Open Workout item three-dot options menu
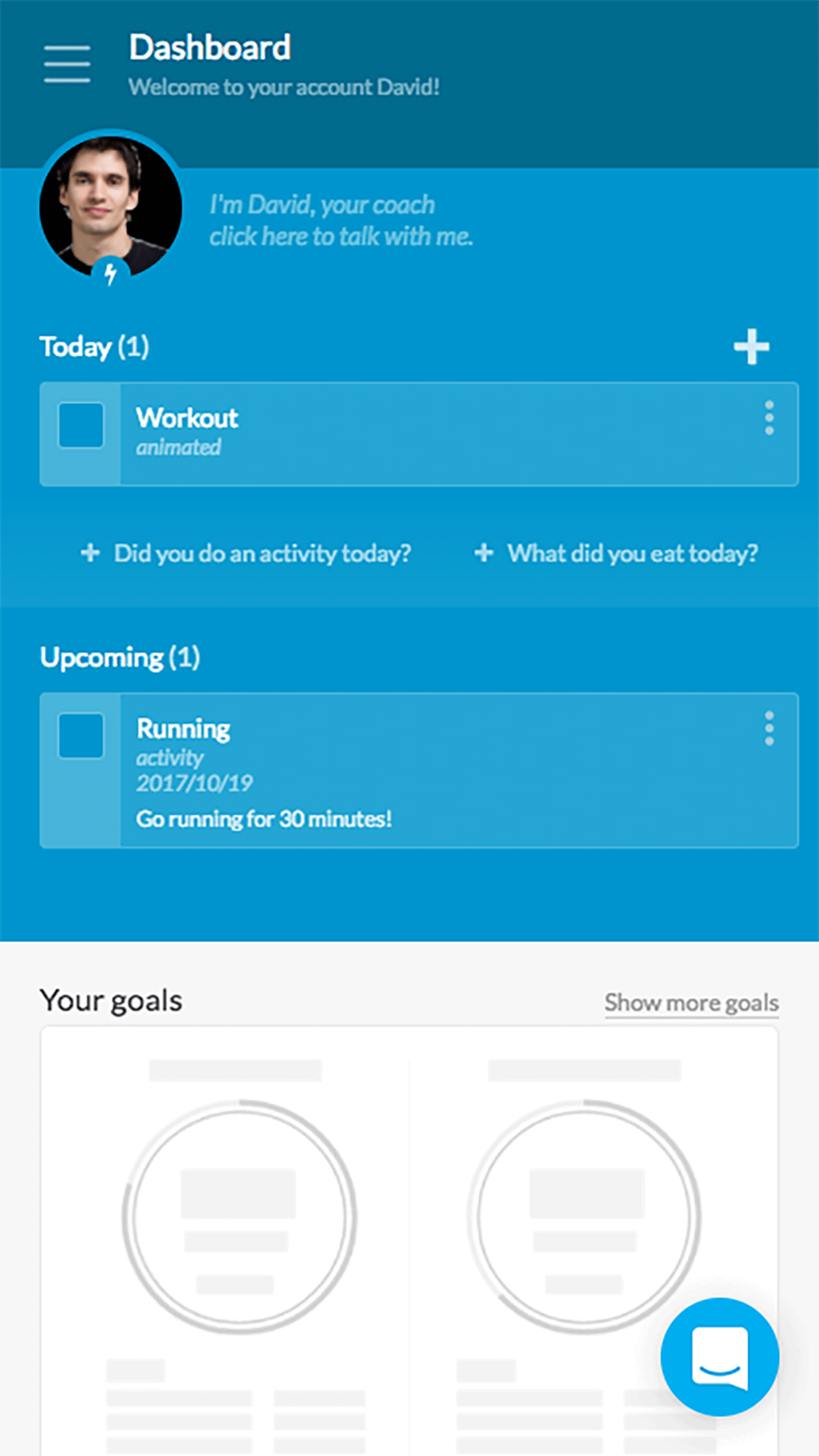 coord(769,417)
